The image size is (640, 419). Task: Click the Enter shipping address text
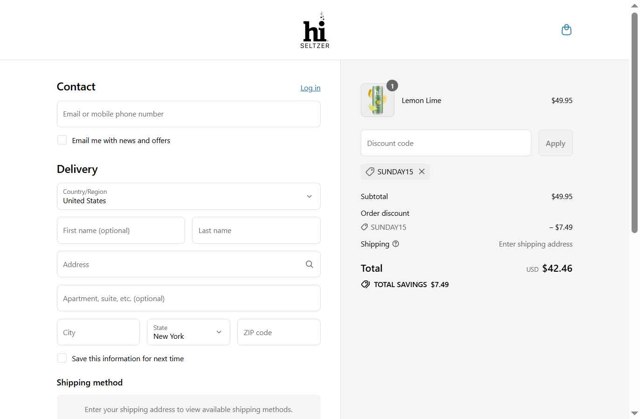point(536,244)
